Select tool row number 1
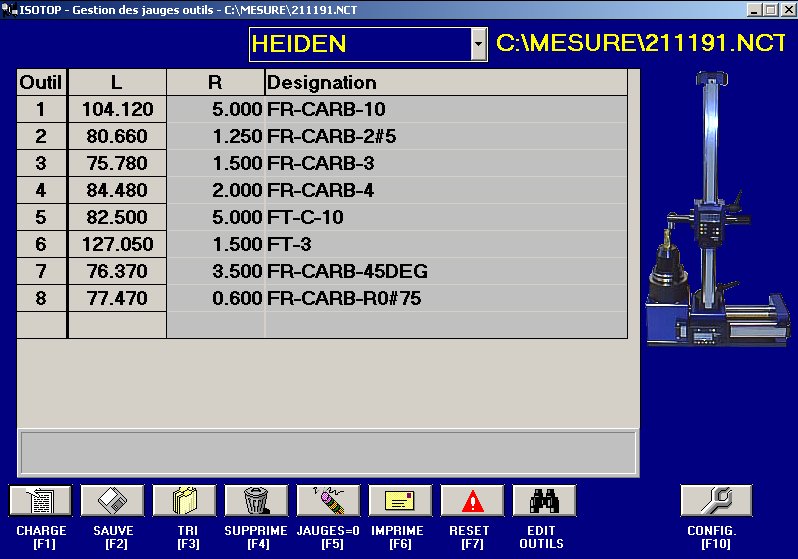The width and height of the screenshot is (798, 559). coord(41,109)
